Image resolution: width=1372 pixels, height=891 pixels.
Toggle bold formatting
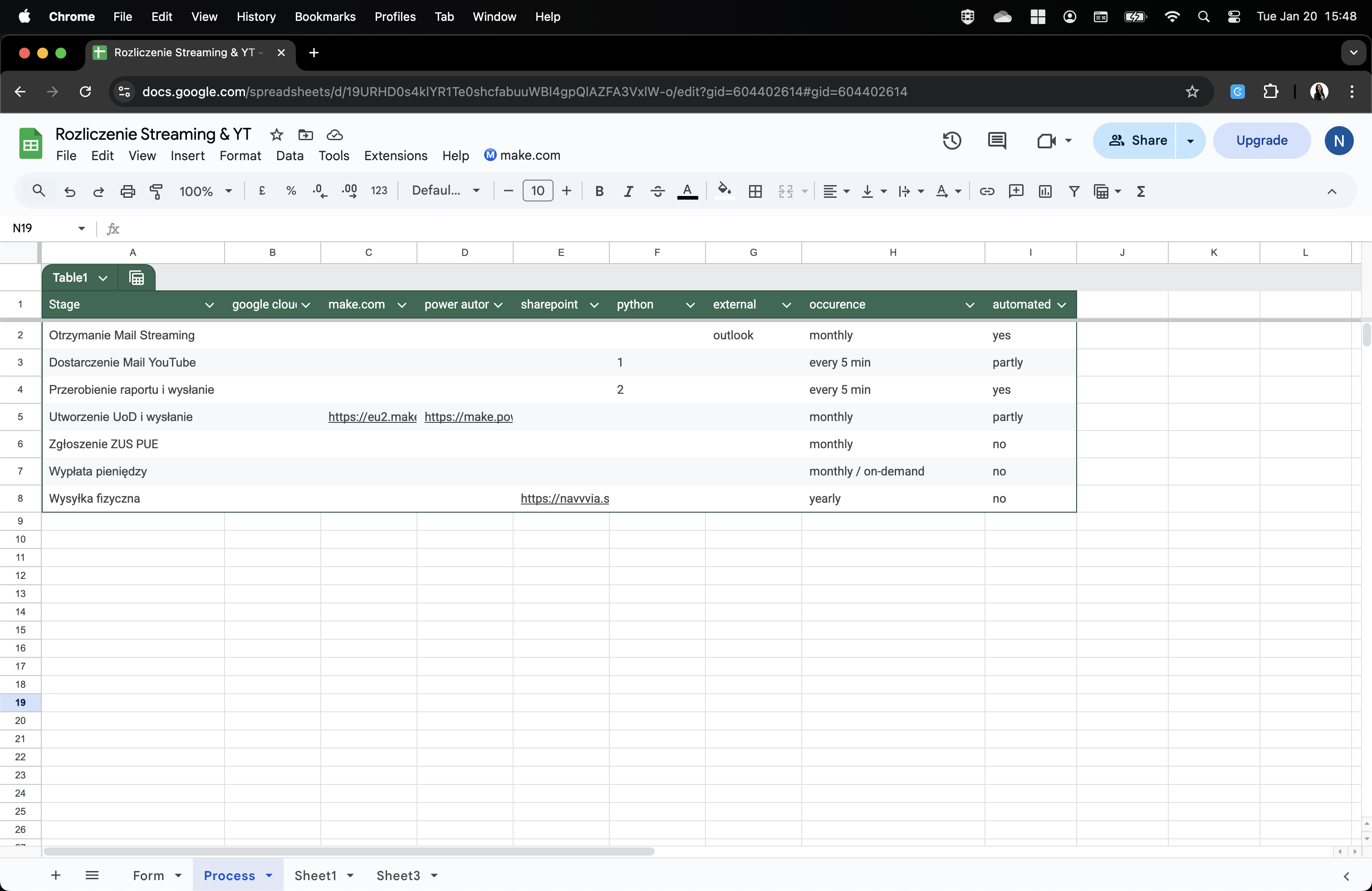pyautogui.click(x=599, y=191)
